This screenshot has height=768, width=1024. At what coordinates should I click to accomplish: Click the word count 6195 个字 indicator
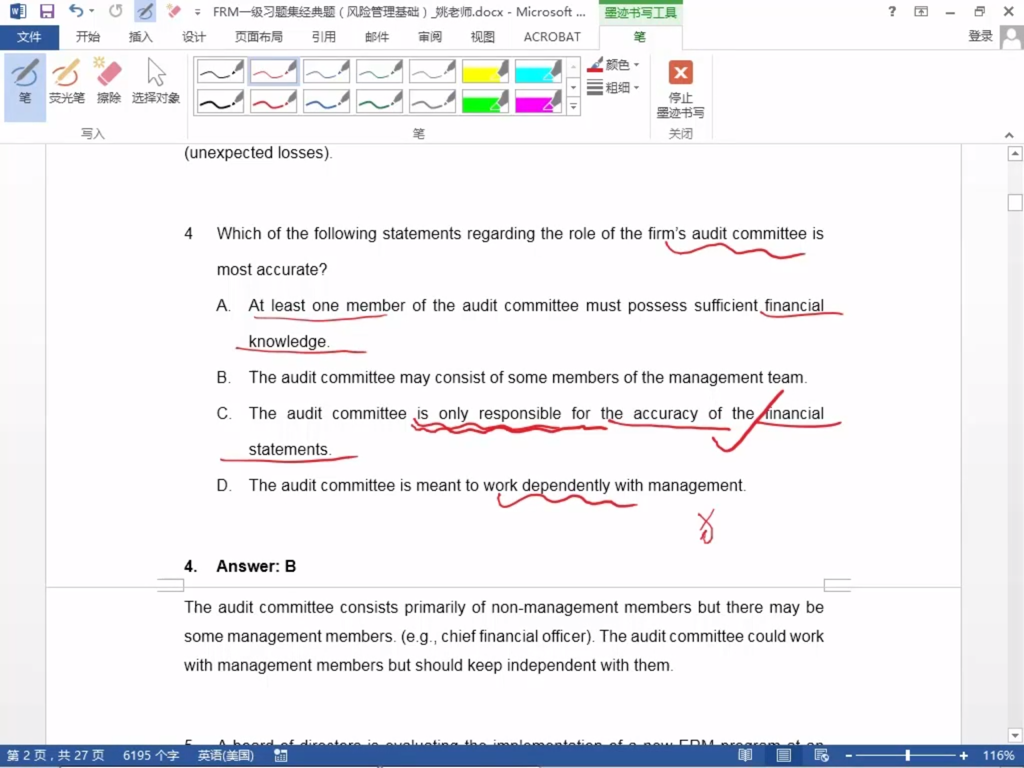[151, 756]
